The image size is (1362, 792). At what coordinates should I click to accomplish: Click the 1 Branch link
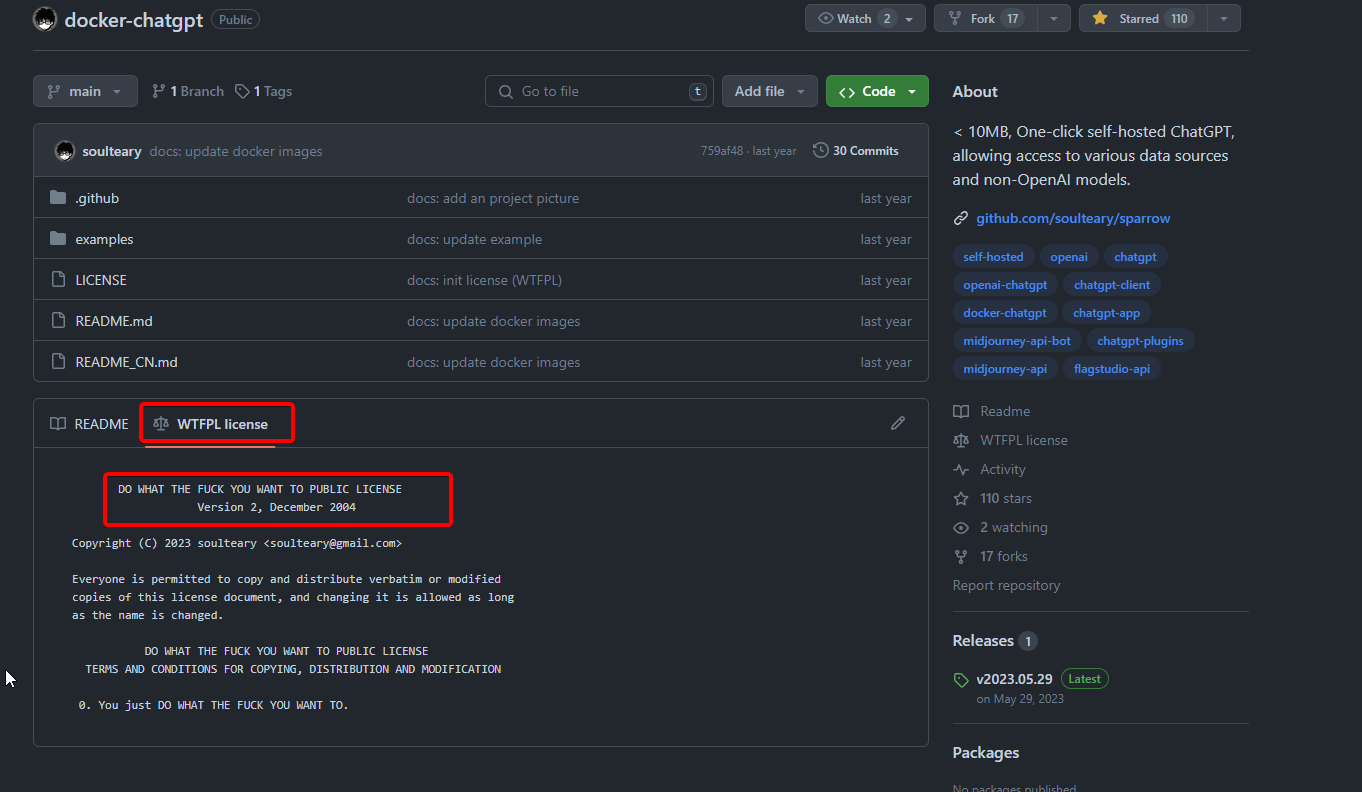[188, 91]
